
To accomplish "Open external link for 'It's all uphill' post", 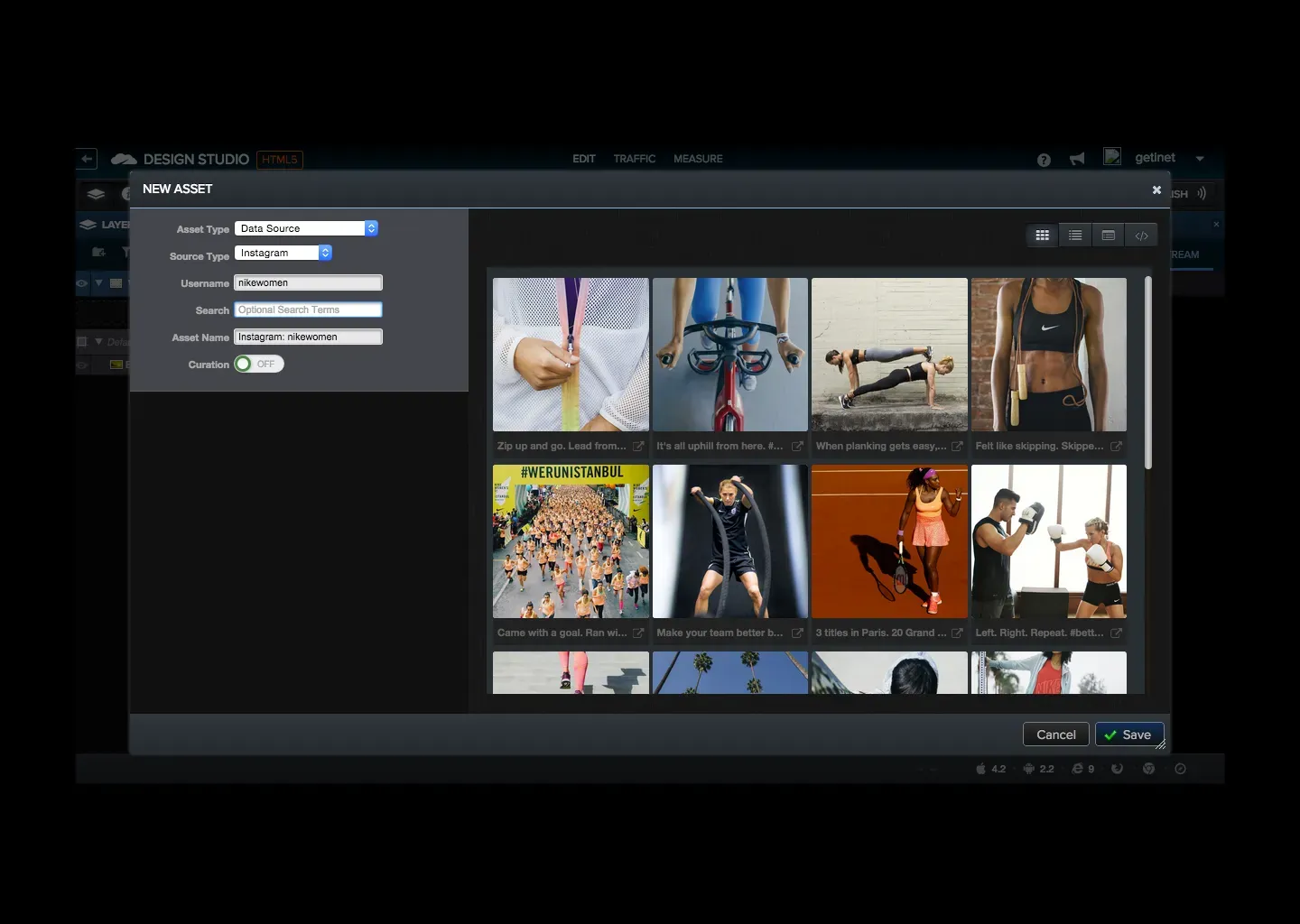I will click(x=797, y=446).
